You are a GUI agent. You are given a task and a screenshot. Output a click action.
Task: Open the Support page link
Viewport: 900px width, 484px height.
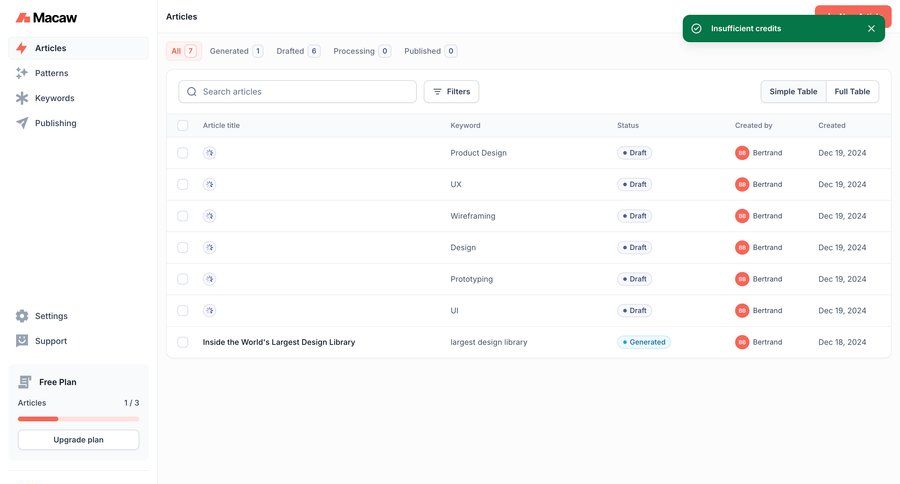click(x=78, y=341)
